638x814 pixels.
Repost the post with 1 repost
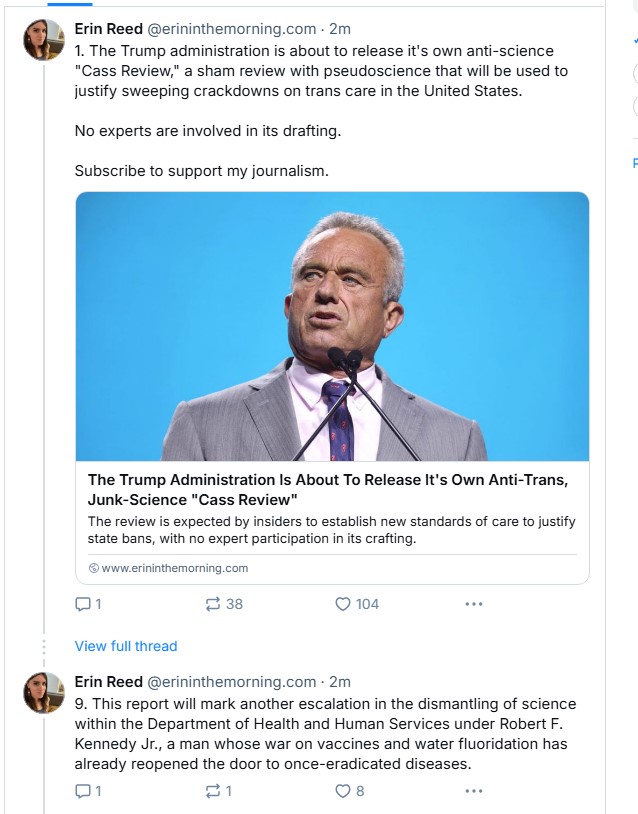tap(212, 791)
